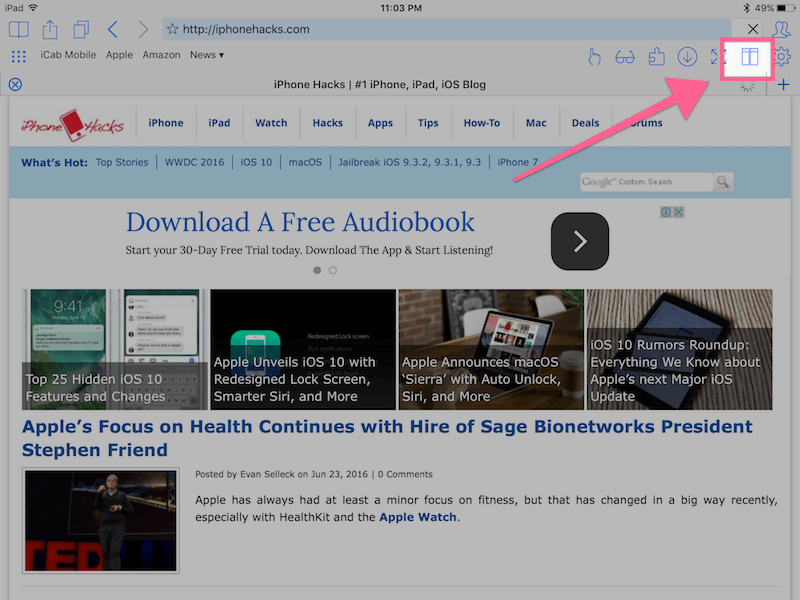Close the iPhone Hacks tab
This screenshot has height=600, width=800.
15,85
